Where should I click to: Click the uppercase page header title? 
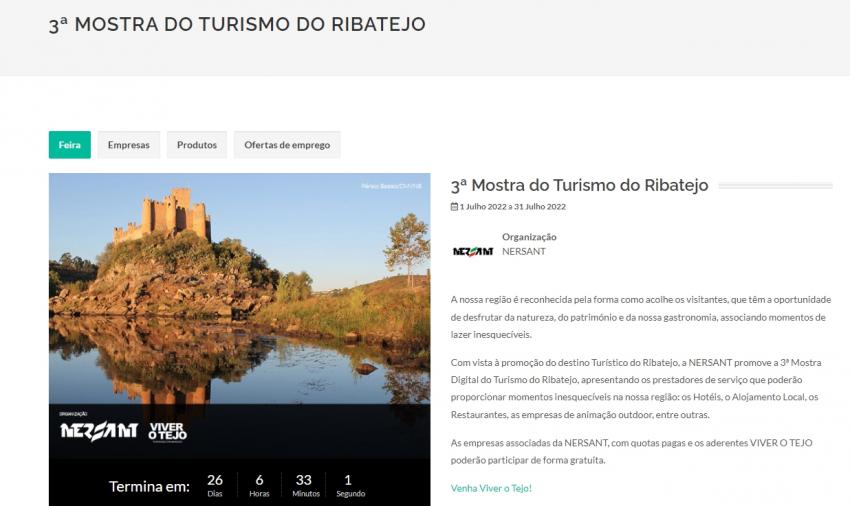pyautogui.click(x=237, y=25)
